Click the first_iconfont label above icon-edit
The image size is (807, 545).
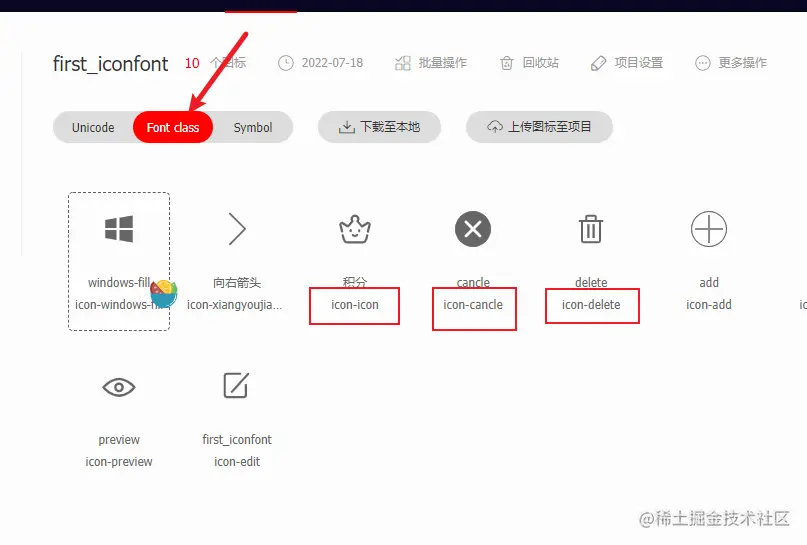click(x=237, y=439)
